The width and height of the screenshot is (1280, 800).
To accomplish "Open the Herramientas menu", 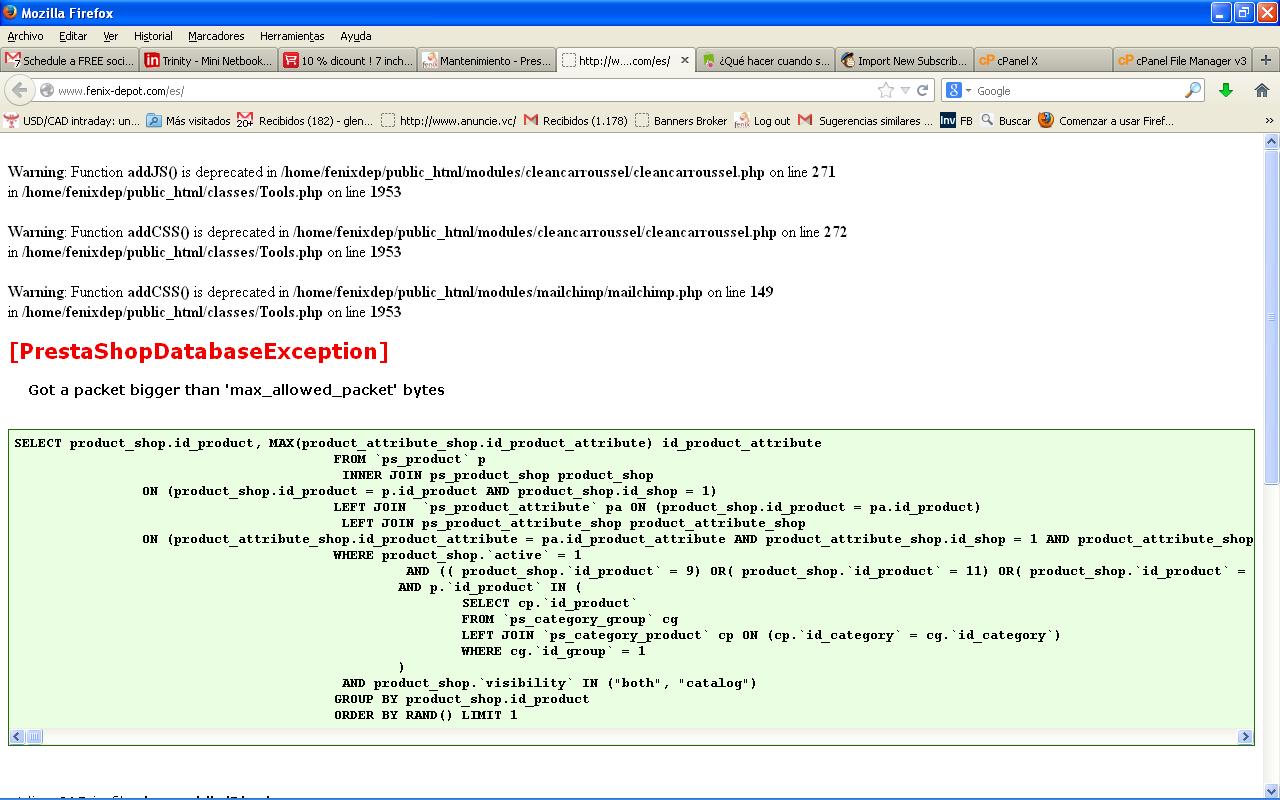I will (292, 36).
